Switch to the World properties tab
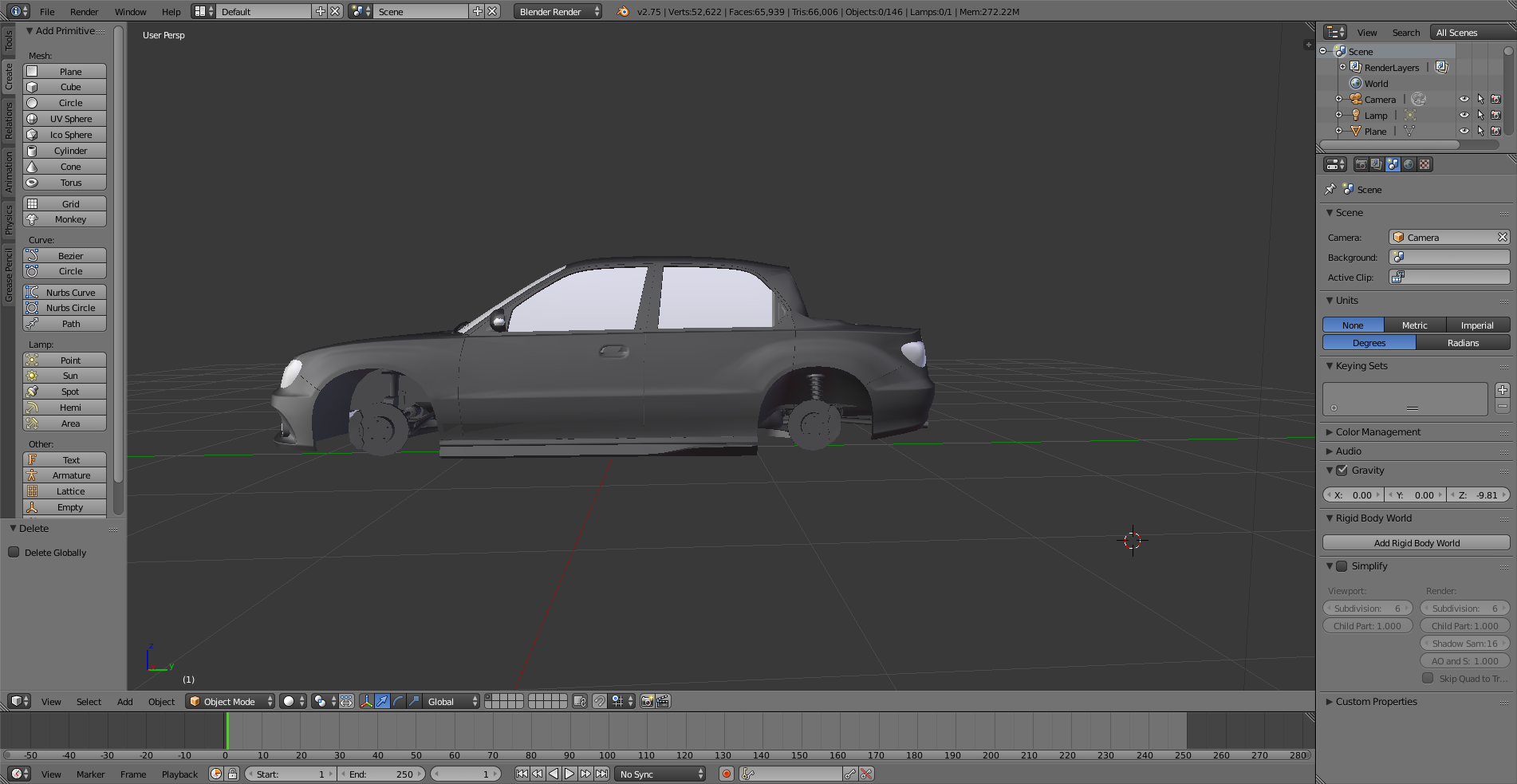This screenshot has width=1517, height=784. click(1409, 164)
